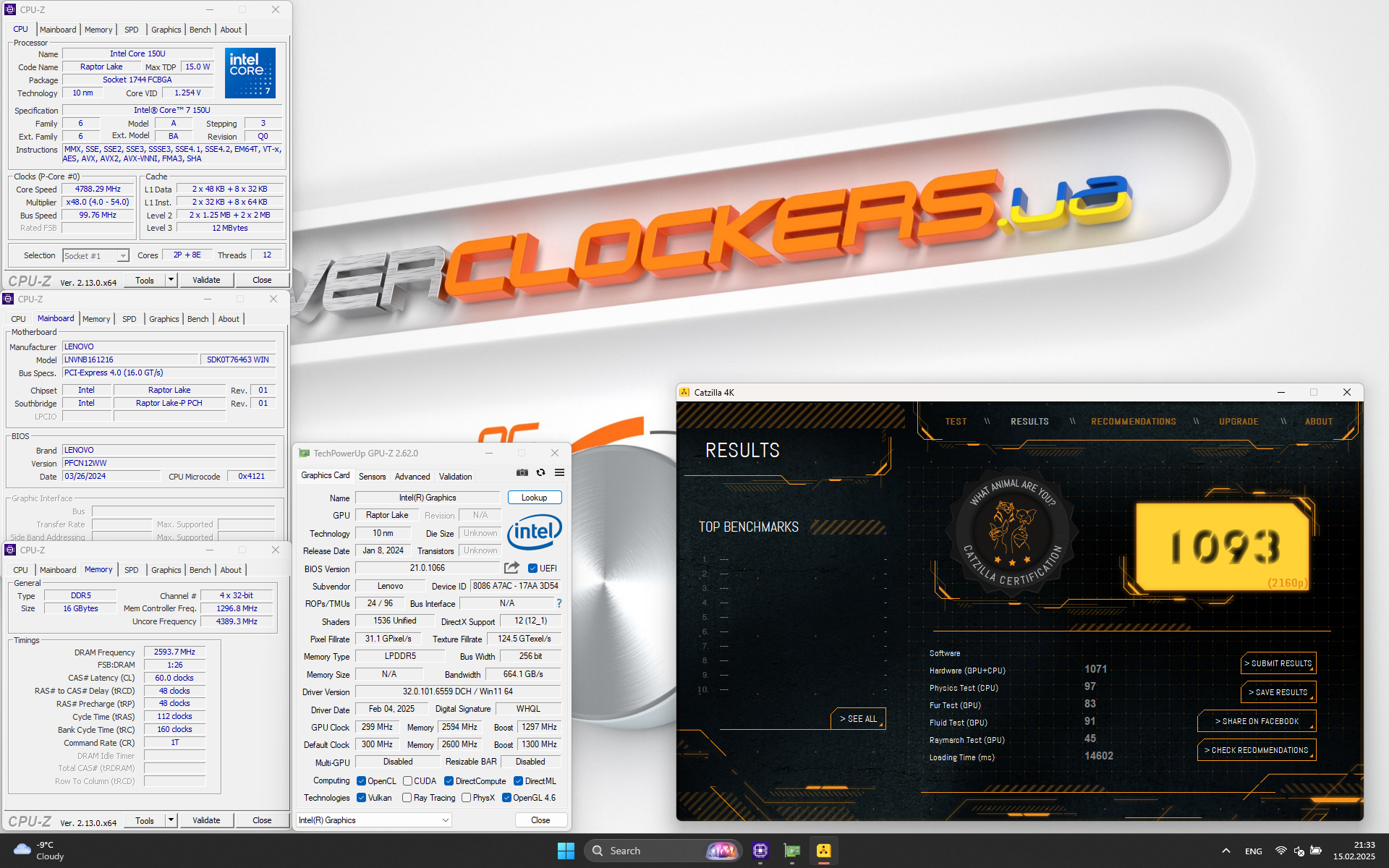The image size is (1389, 868).
Task: Open Tools dropdown arrow in bottom CPU-Z window
Action: (x=171, y=820)
